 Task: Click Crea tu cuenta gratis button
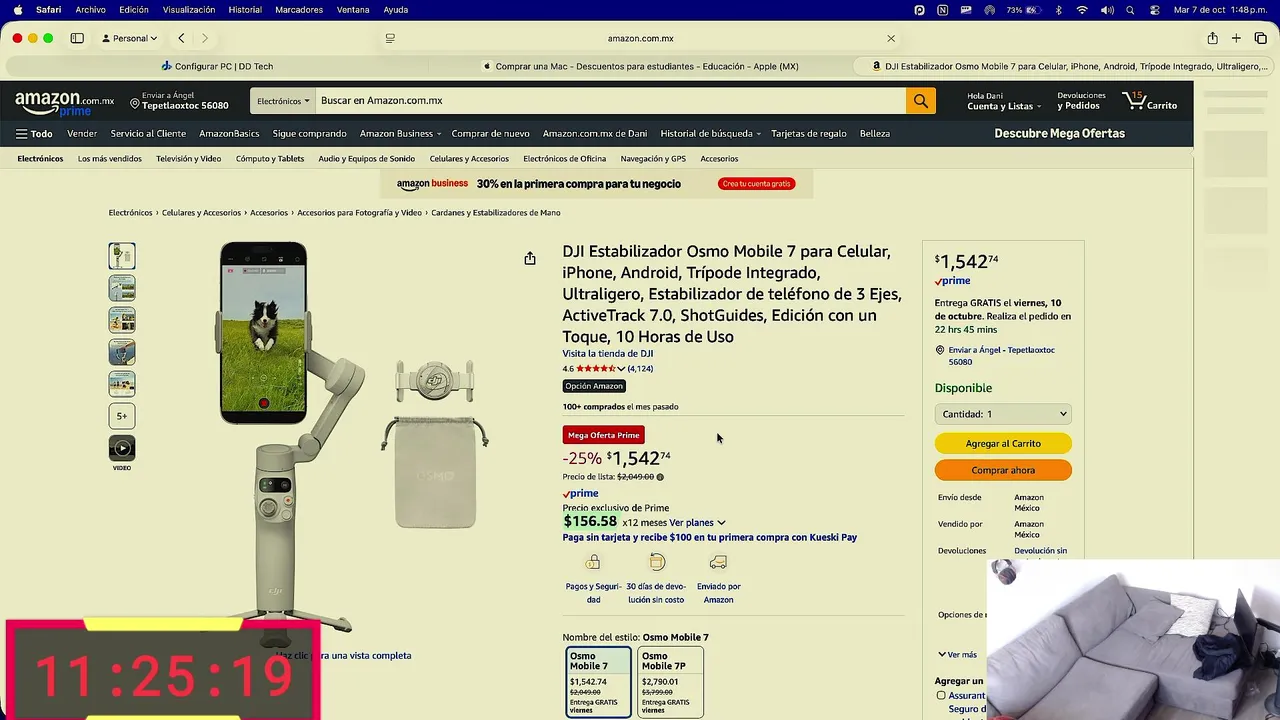(x=757, y=184)
